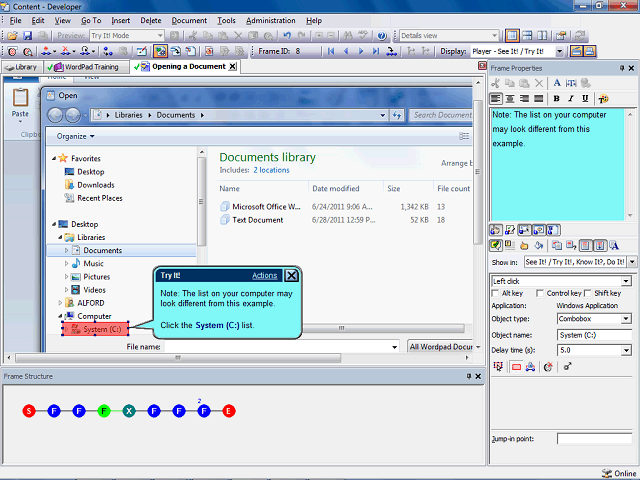The image size is (640, 480).
Task: Open the Object type Combobox dropdown
Action: [626, 319]
